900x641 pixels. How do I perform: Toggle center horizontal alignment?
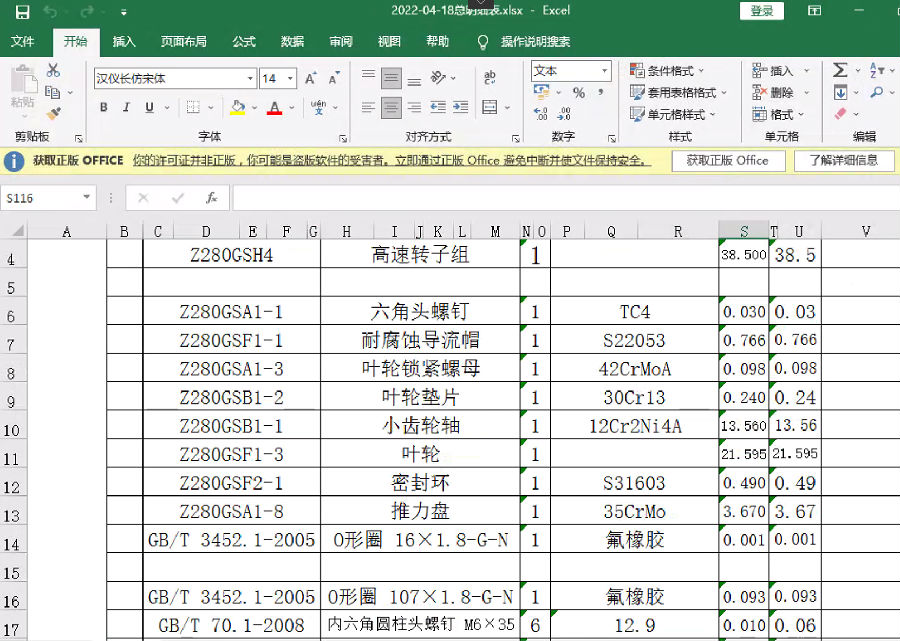[391, 108]
